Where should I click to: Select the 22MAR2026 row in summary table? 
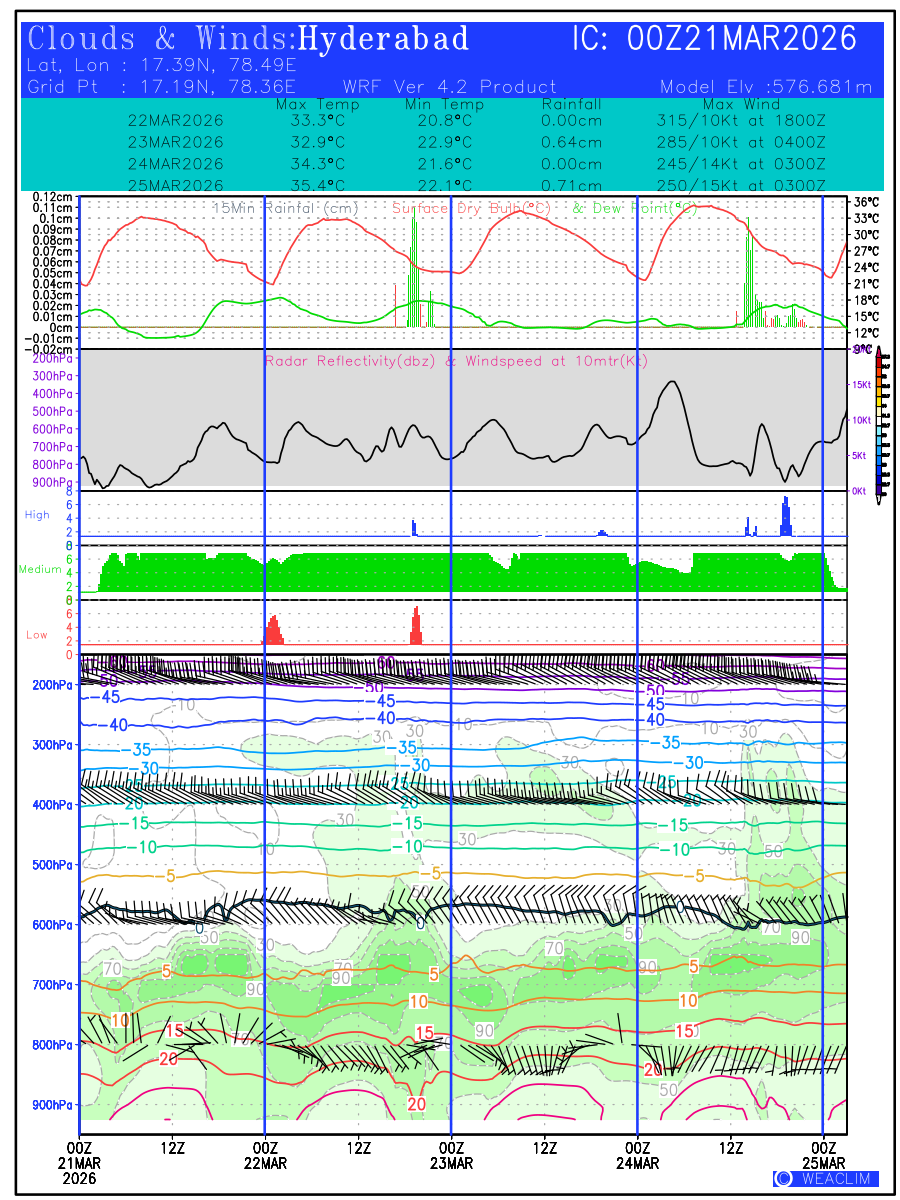[176, 120]
